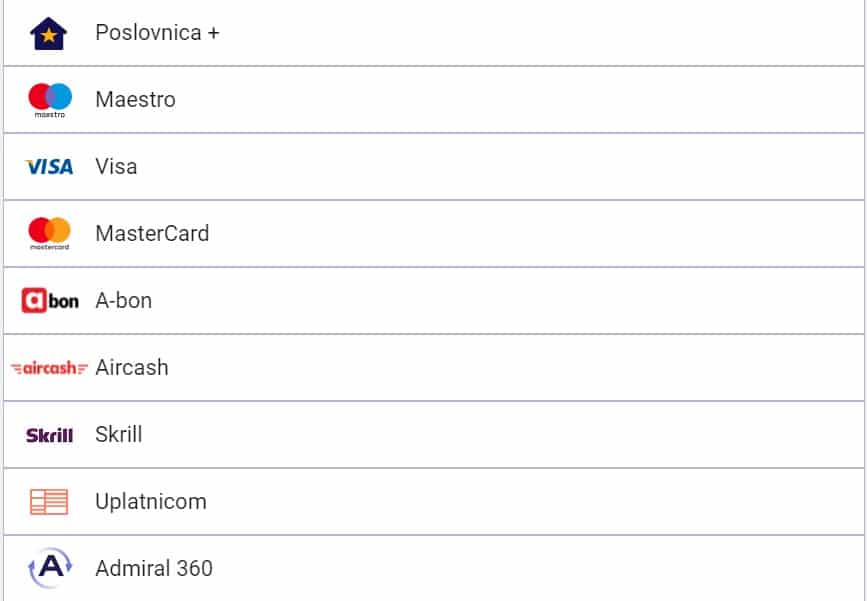Open the Admiral 360 option text
Screen dimensions: 867x601
(x=154, y=568)
